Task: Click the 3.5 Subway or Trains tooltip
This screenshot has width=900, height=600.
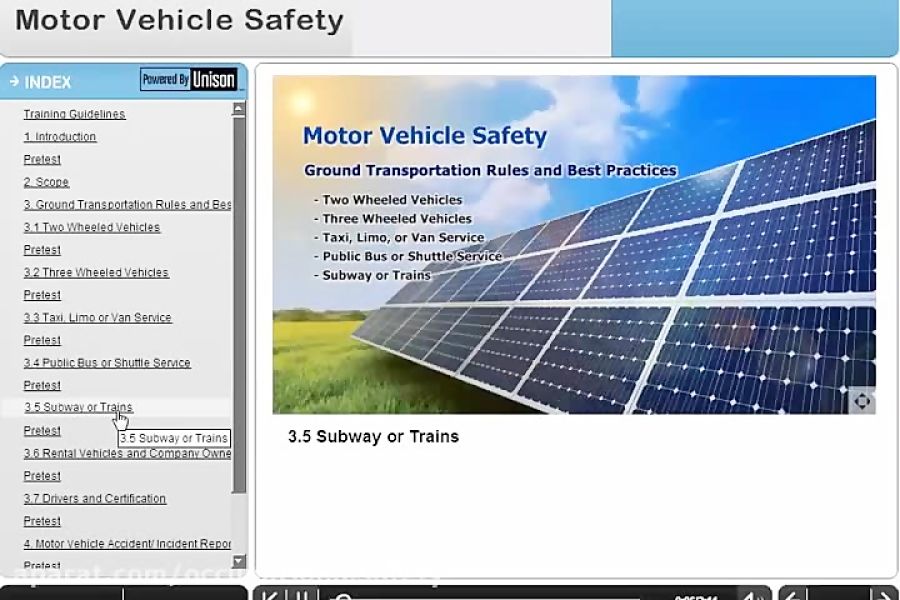Action: coord(172,438)
